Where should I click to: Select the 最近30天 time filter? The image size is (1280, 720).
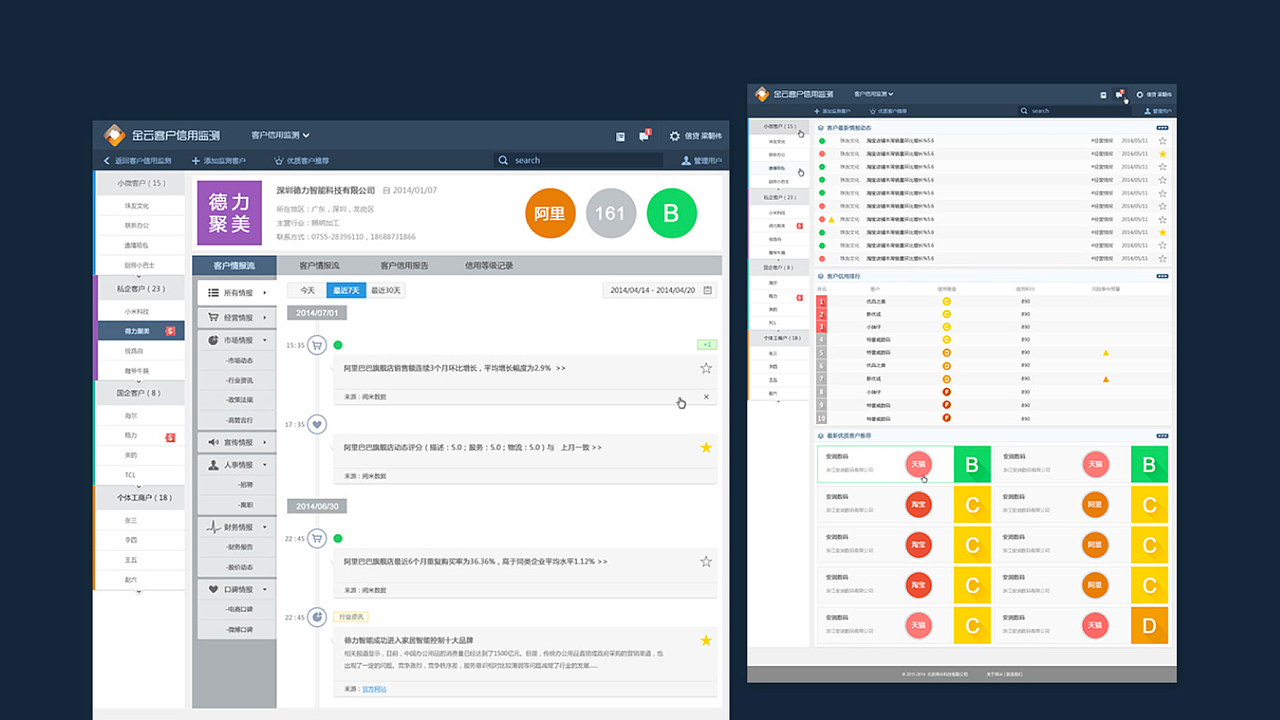click(x=386, y=290)
